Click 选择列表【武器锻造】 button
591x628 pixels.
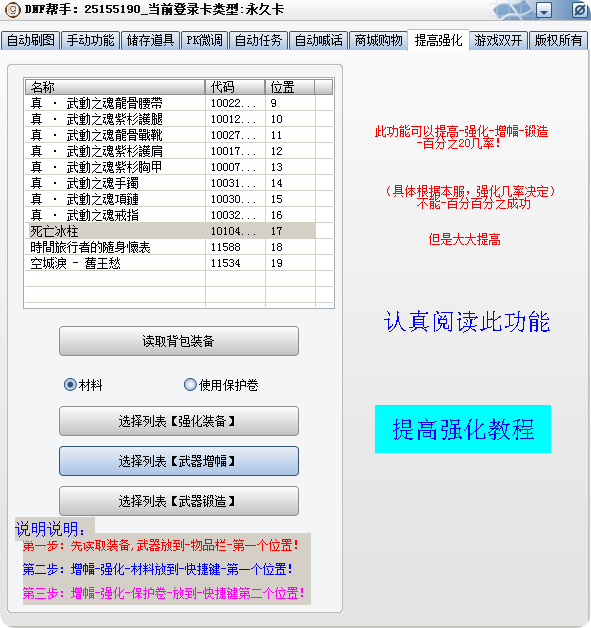click(179, 501)
